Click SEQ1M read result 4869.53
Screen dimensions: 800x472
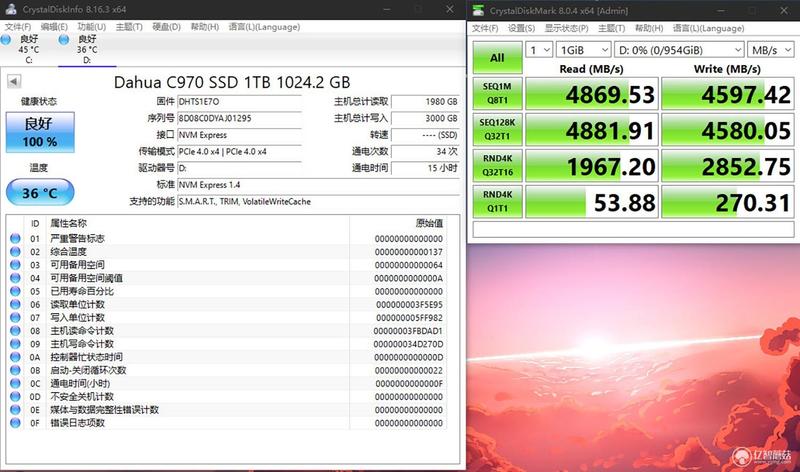click(592, 94)
